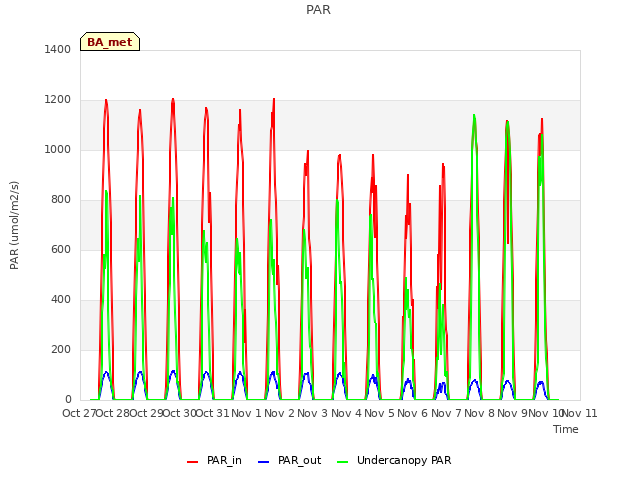Viewport: 640px width, 480px height.
Task: Click the Oct 28 x-axis tick label
Action: click(x=112, y=413)
